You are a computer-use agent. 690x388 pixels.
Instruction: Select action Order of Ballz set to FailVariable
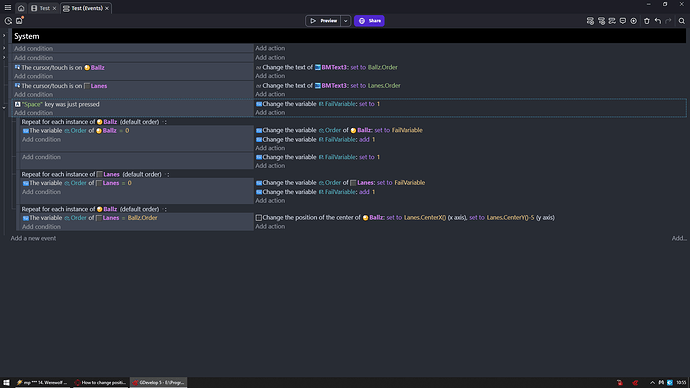[x=339, y=130]
